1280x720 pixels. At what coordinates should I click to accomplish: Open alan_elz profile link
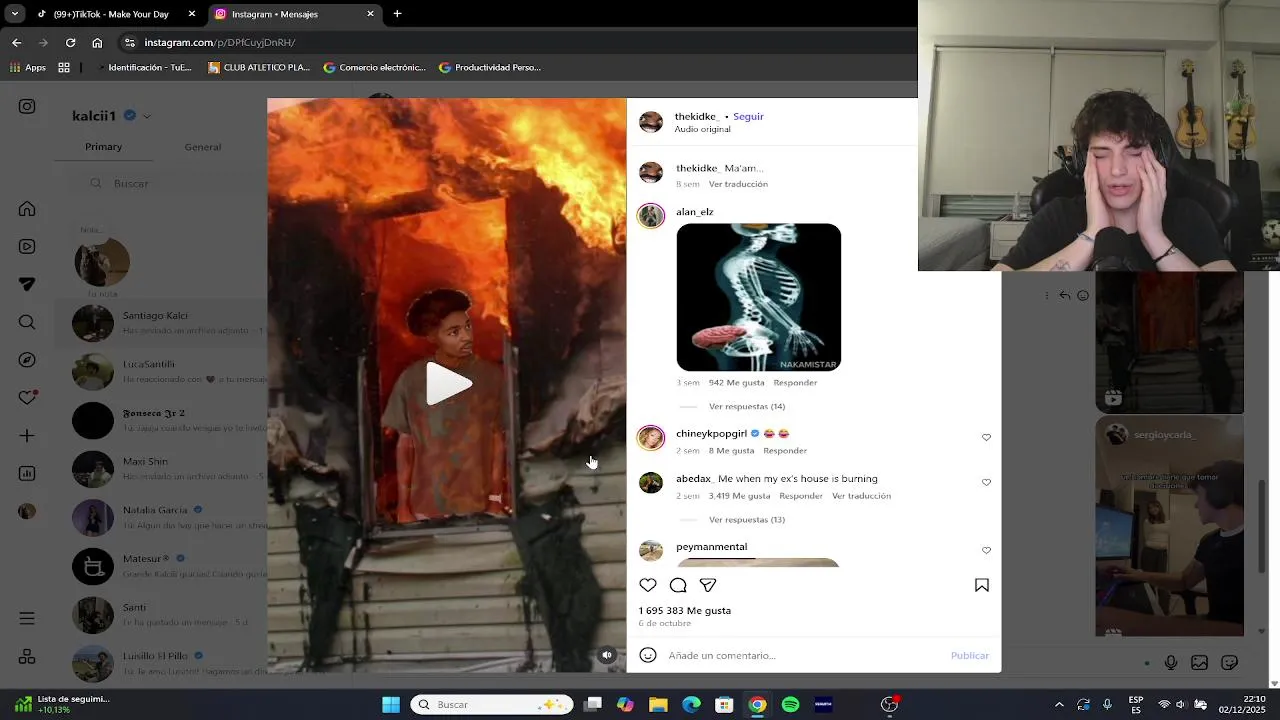(x=694, y=212)
